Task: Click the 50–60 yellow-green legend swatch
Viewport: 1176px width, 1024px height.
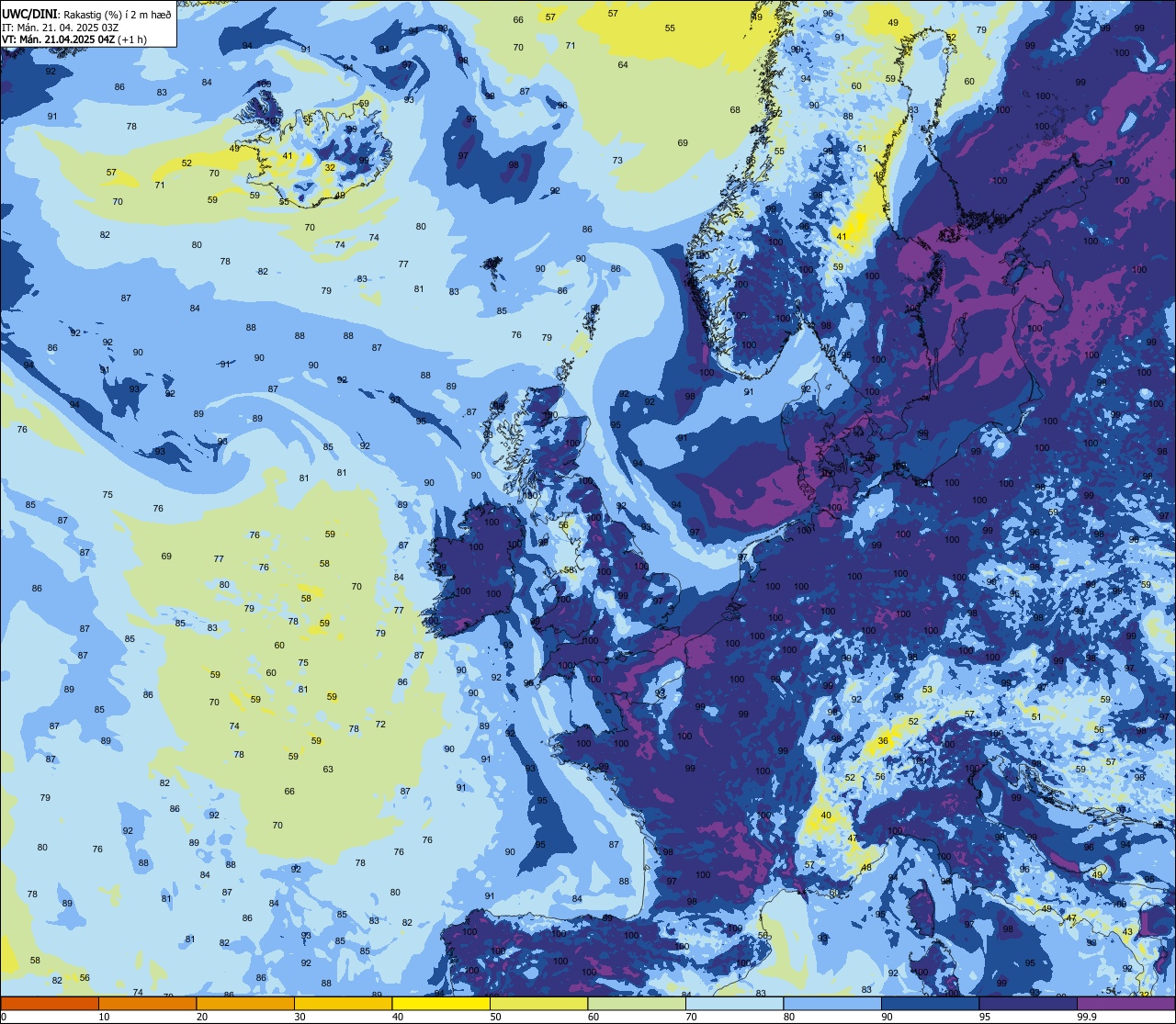Action: (538, 1003)
